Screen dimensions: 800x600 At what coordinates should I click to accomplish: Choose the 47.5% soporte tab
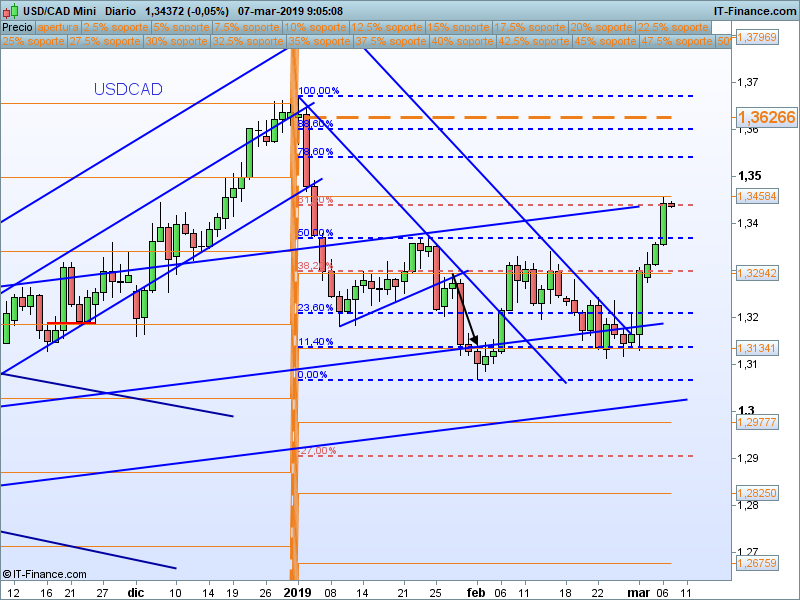677,41
